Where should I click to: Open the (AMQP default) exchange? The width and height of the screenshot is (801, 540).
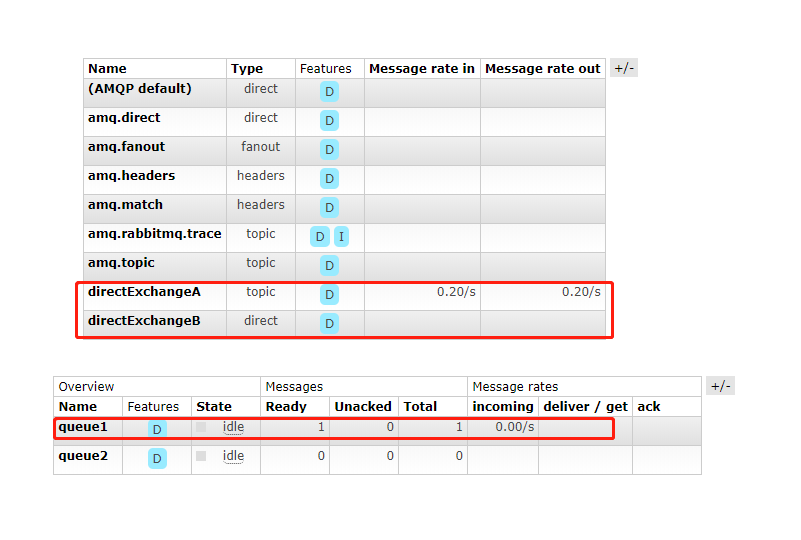click(x=139, y=88)
